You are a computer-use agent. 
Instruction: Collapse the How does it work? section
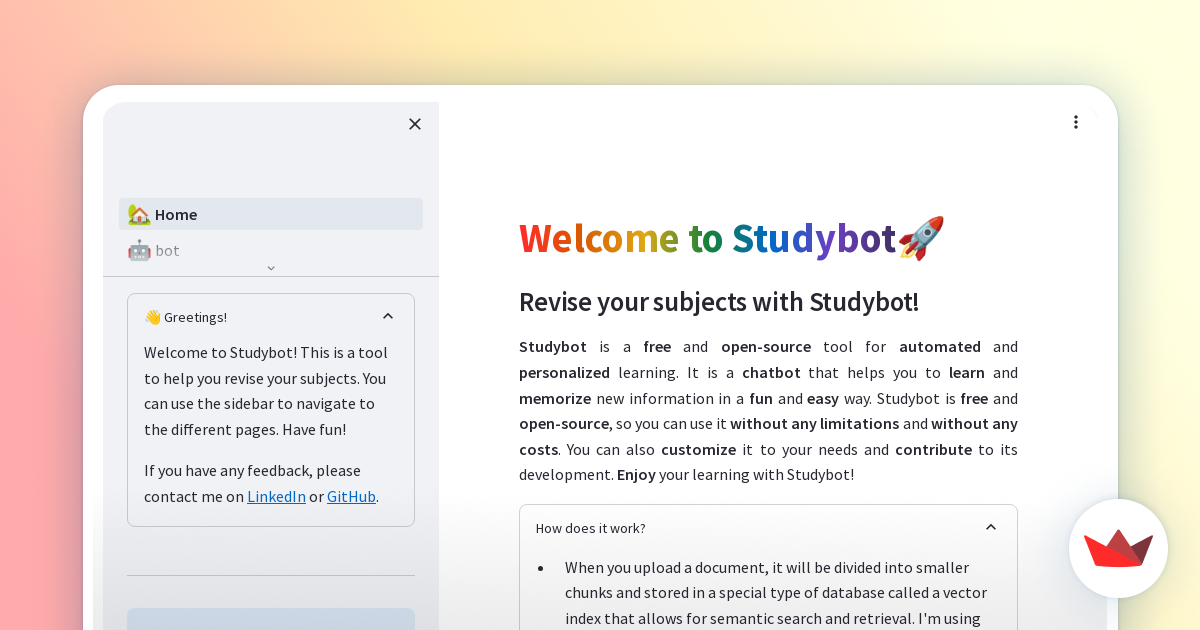tap(991, 527)
